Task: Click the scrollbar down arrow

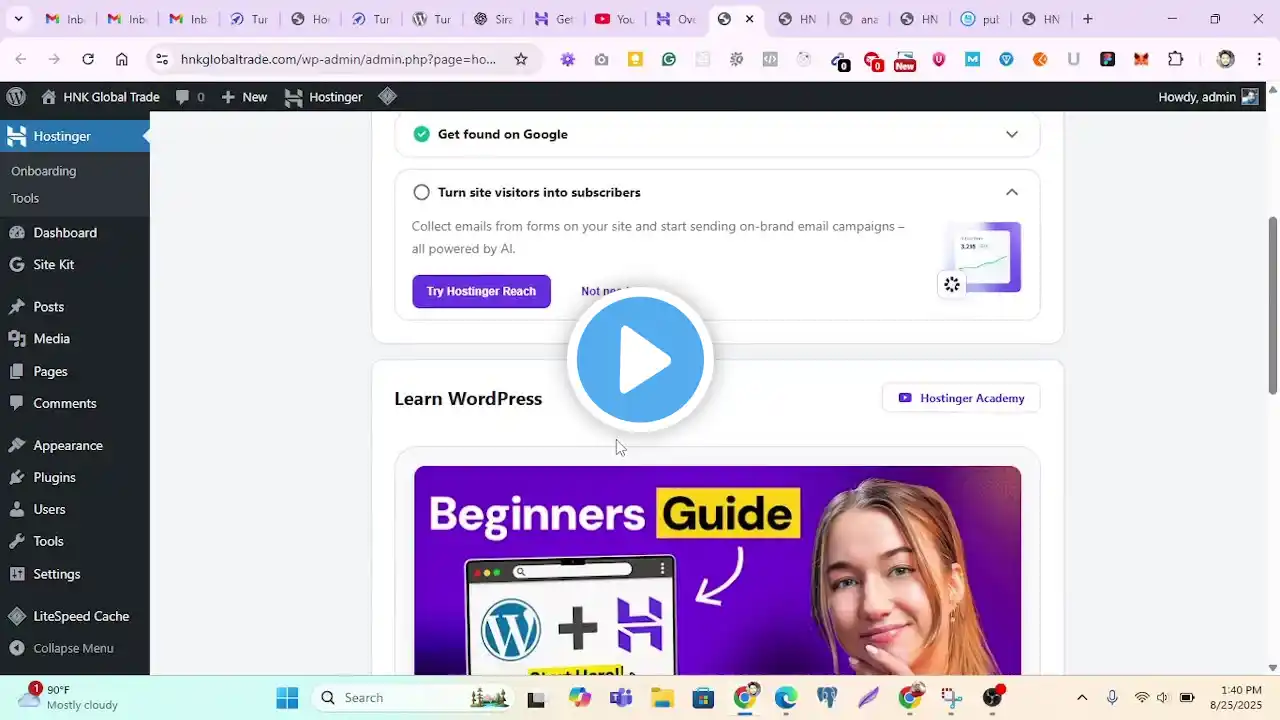Action: 1273,667
